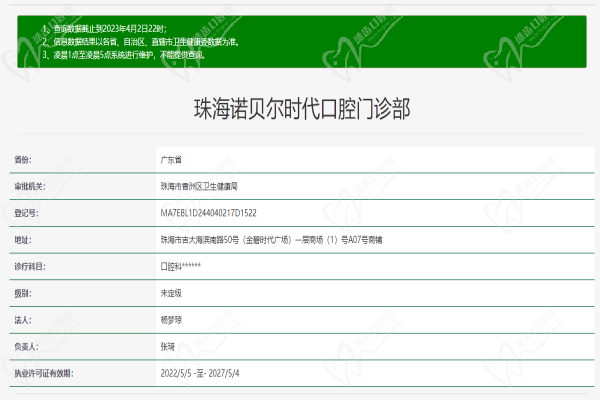600x400 pixels.
Task: Select the 审批机关 label
Action: click(30, 186)
